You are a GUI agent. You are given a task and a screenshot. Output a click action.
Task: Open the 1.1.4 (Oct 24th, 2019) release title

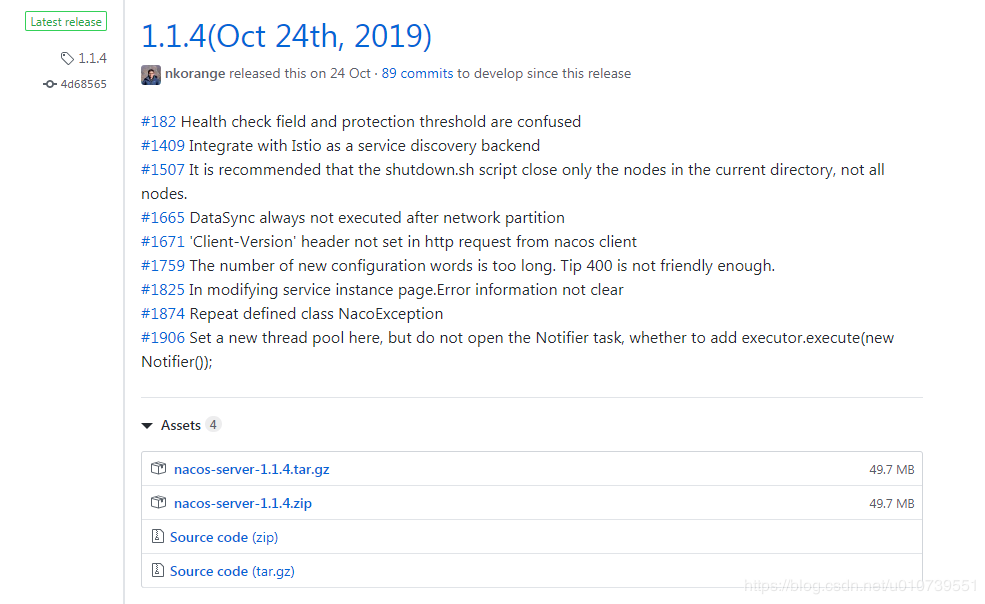tap(286, 36)
